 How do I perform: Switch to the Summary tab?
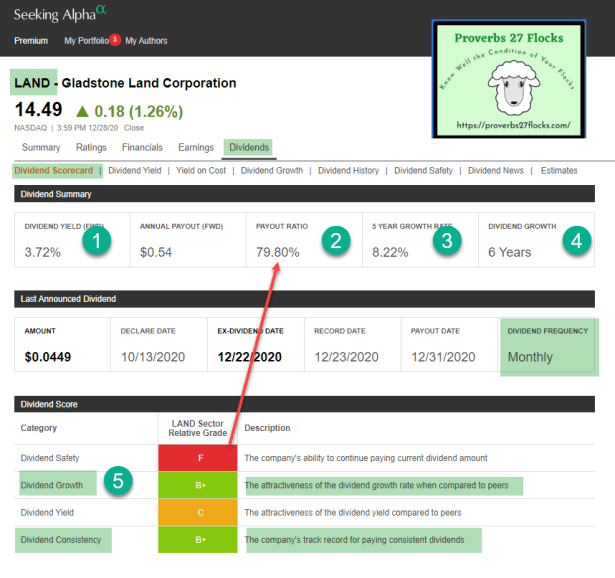click(41, 148)
